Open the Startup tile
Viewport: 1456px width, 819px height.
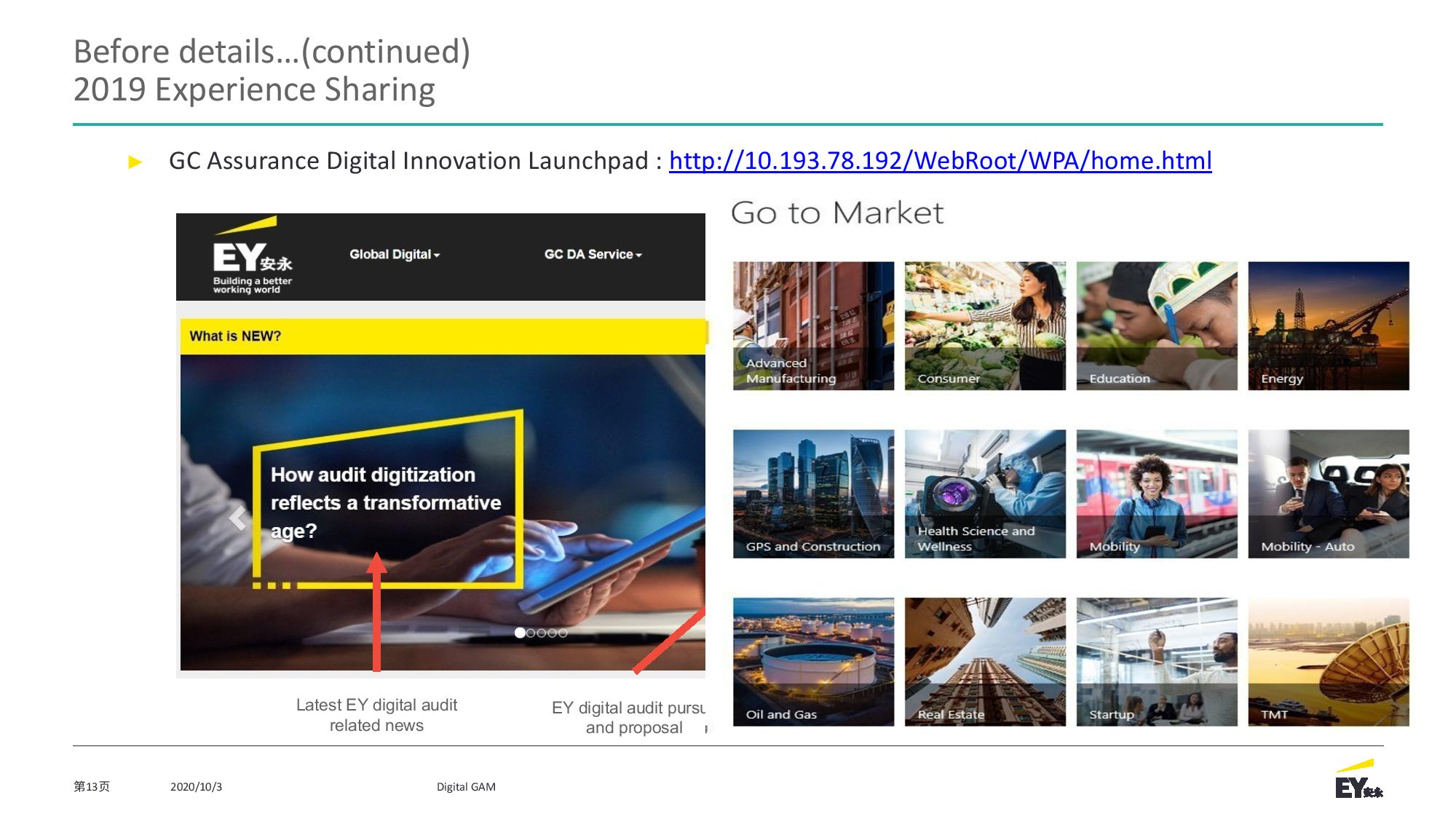[1157, 662]
